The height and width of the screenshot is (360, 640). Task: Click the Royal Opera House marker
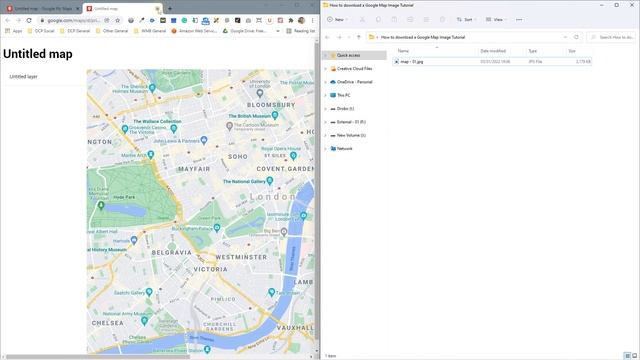(293, 155)
